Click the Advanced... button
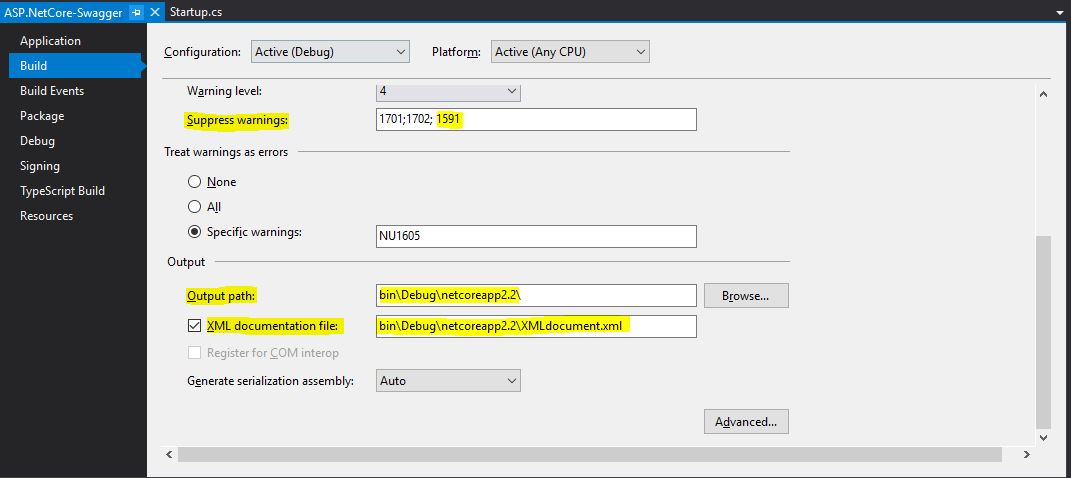This screenshot has width=1071, height=478. point(746,421)
